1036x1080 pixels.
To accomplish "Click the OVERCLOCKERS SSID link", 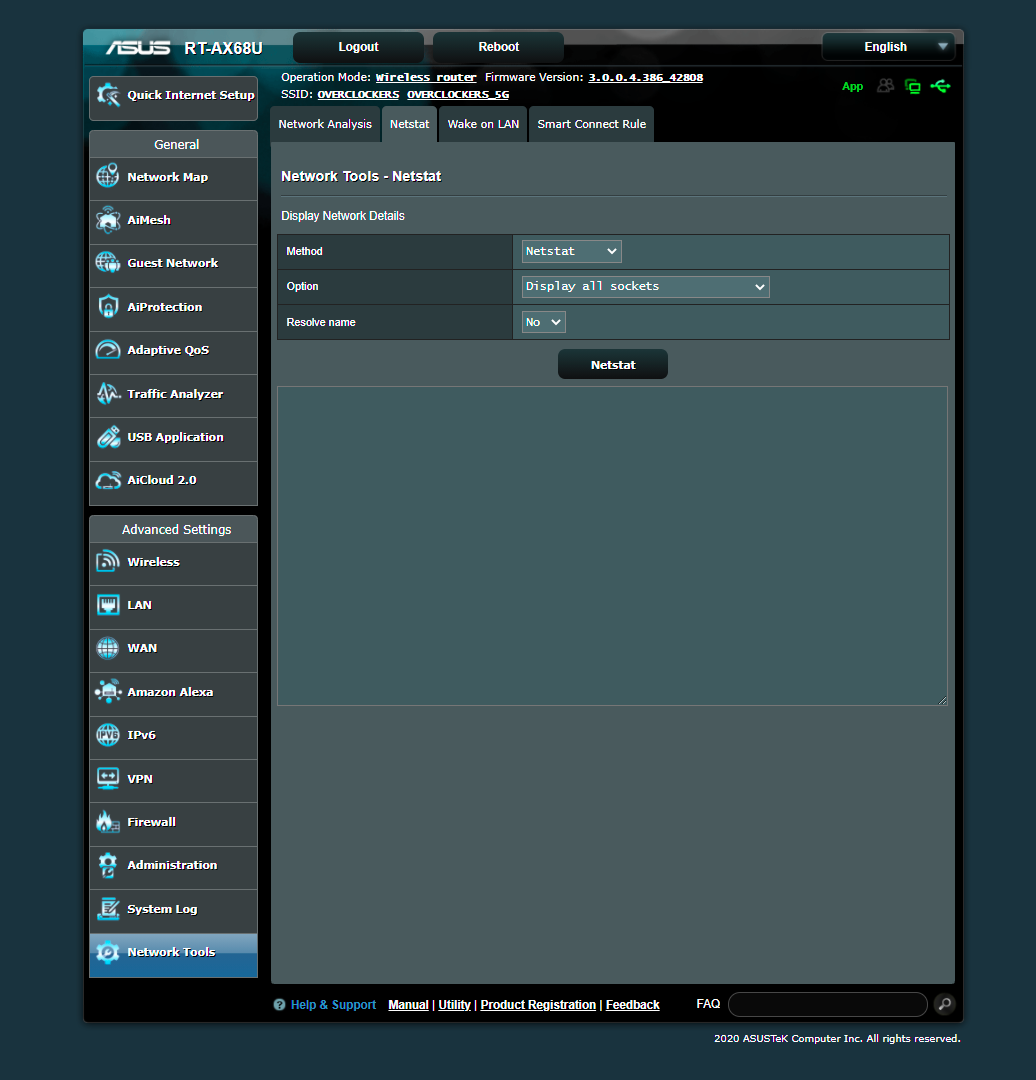I will click(358, 94).
